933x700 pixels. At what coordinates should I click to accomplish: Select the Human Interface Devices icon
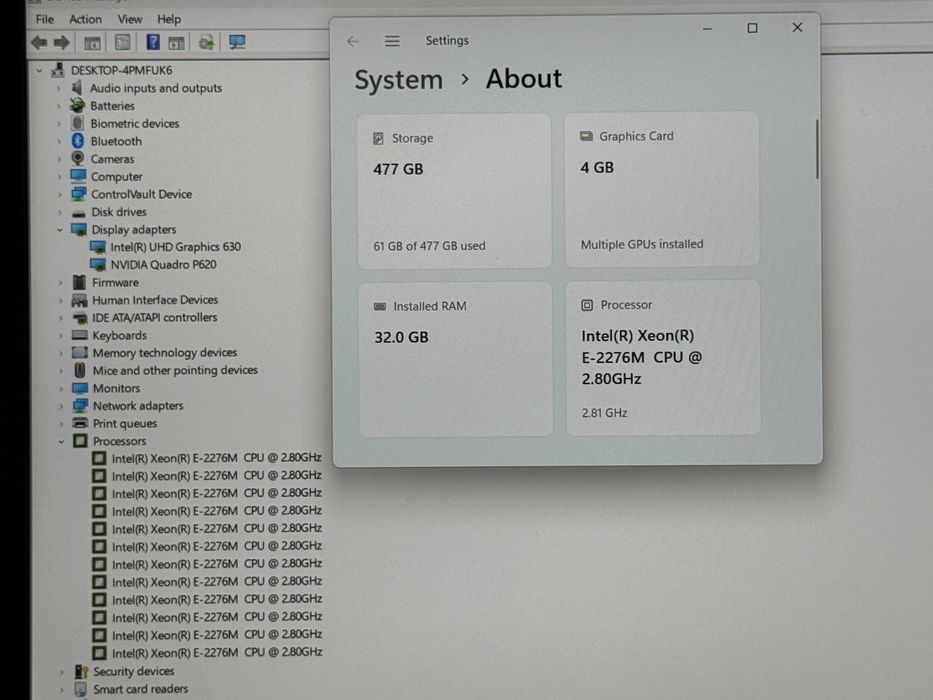tap(79, 299)
